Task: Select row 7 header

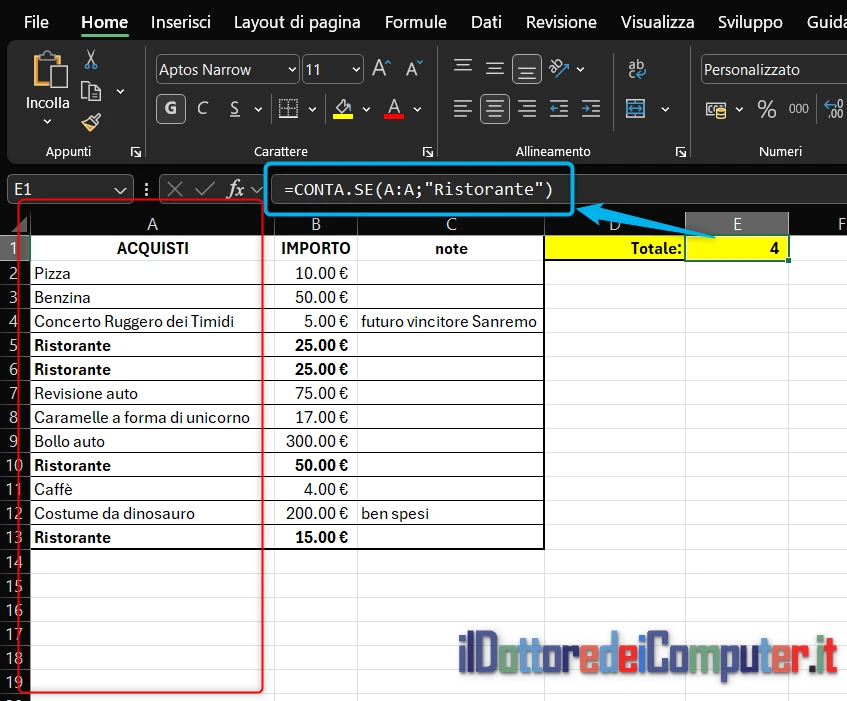Action: coord(15,393)
